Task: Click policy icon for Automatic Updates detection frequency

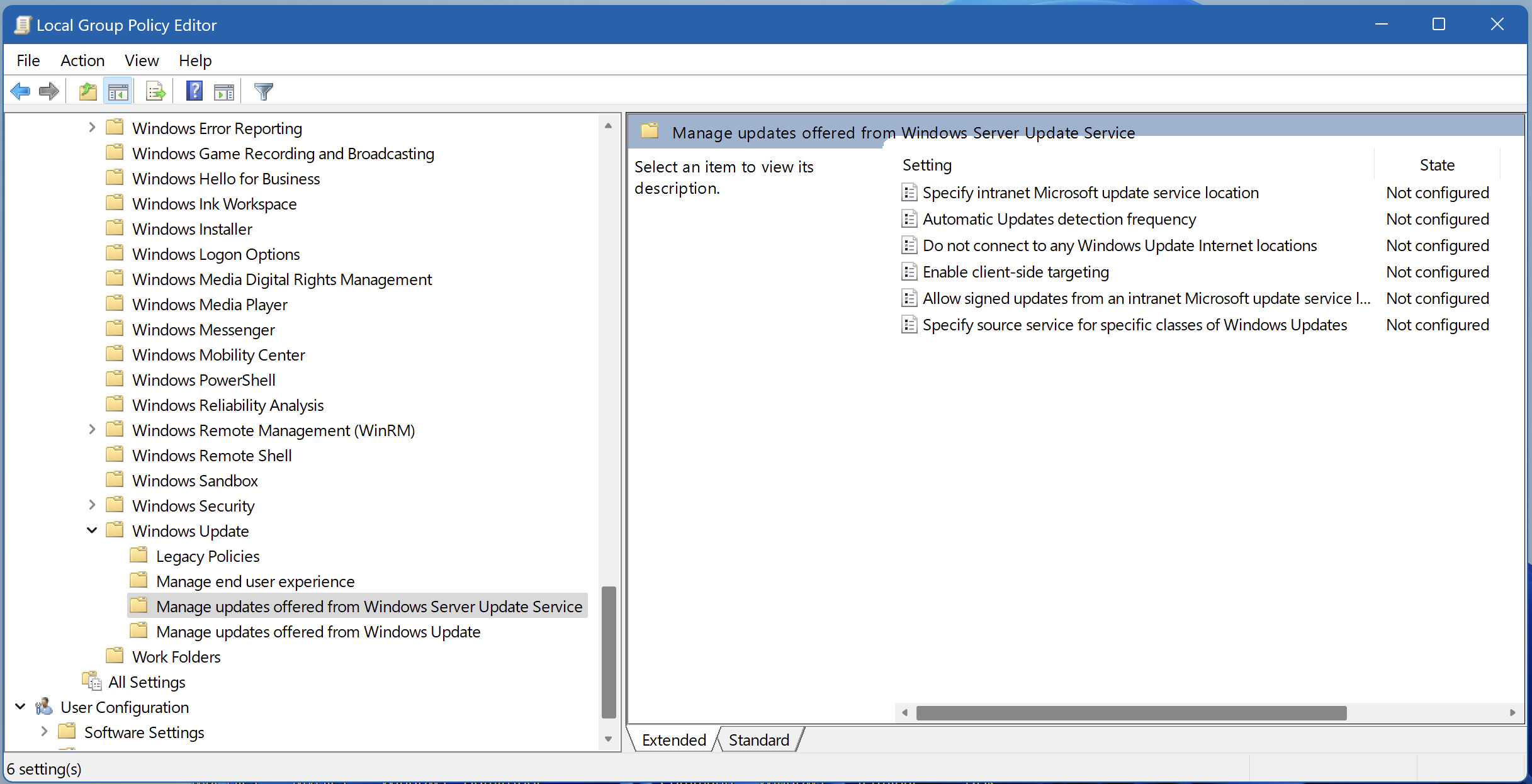Action: pyautogui.click(x=910, y=219)
